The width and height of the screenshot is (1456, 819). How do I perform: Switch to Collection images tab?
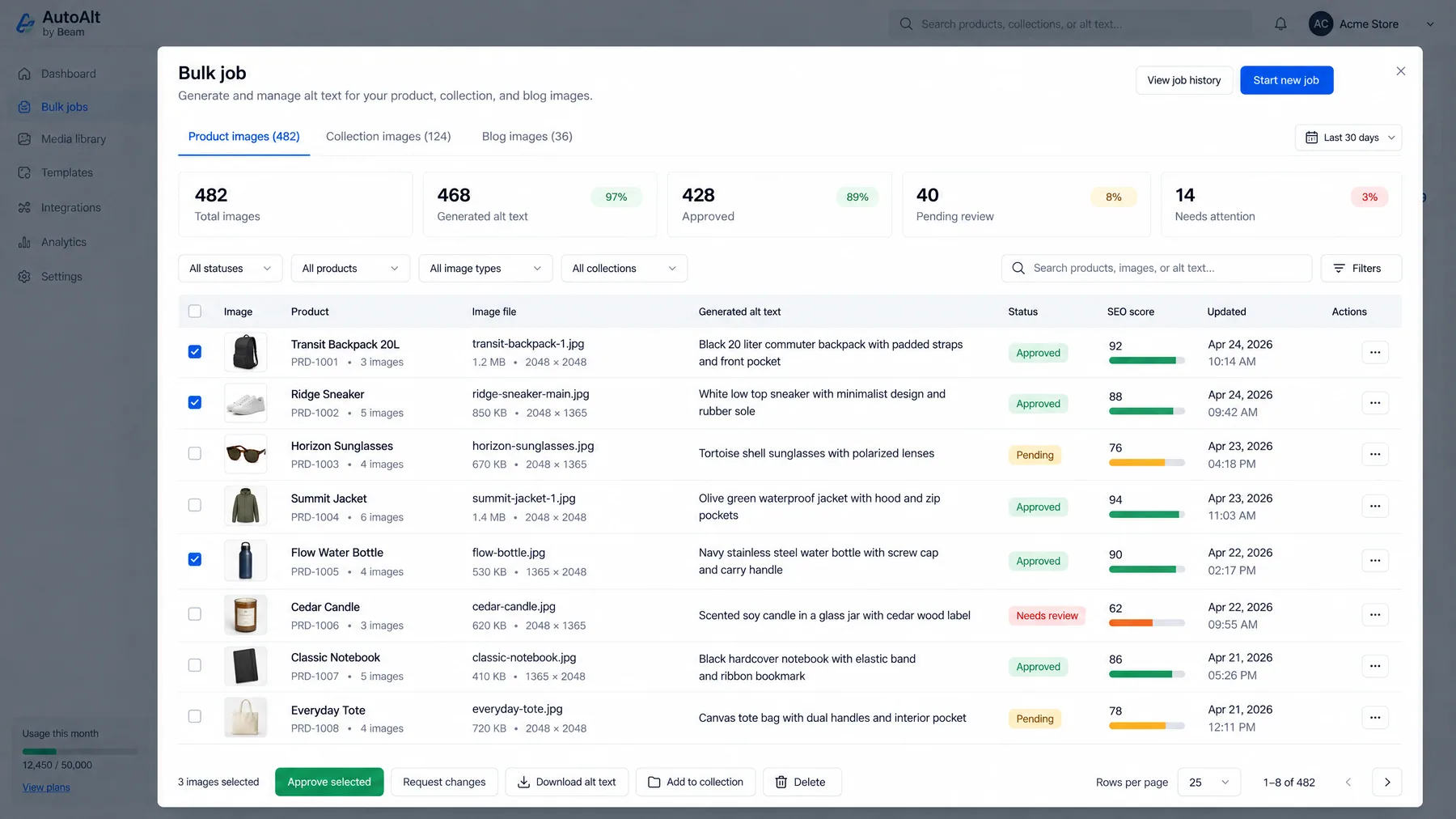click(388, 137)
